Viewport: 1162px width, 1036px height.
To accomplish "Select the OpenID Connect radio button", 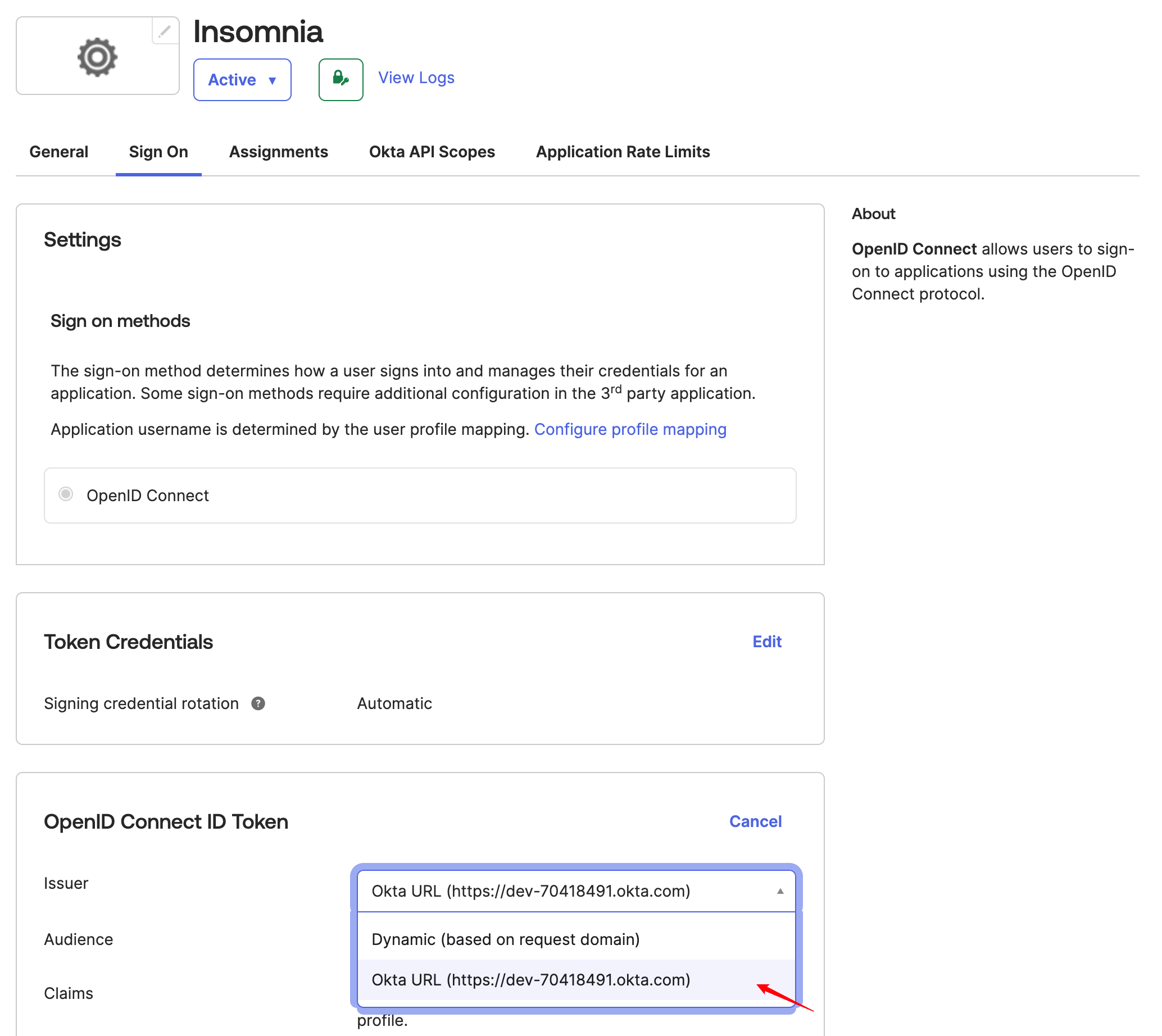I will [66, 495].
